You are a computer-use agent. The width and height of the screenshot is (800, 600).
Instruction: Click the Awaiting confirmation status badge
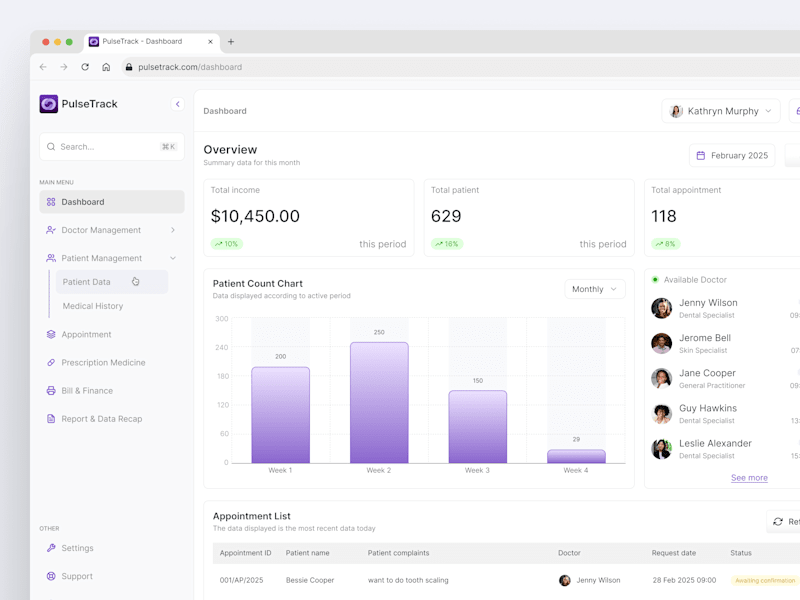(765, 581)
